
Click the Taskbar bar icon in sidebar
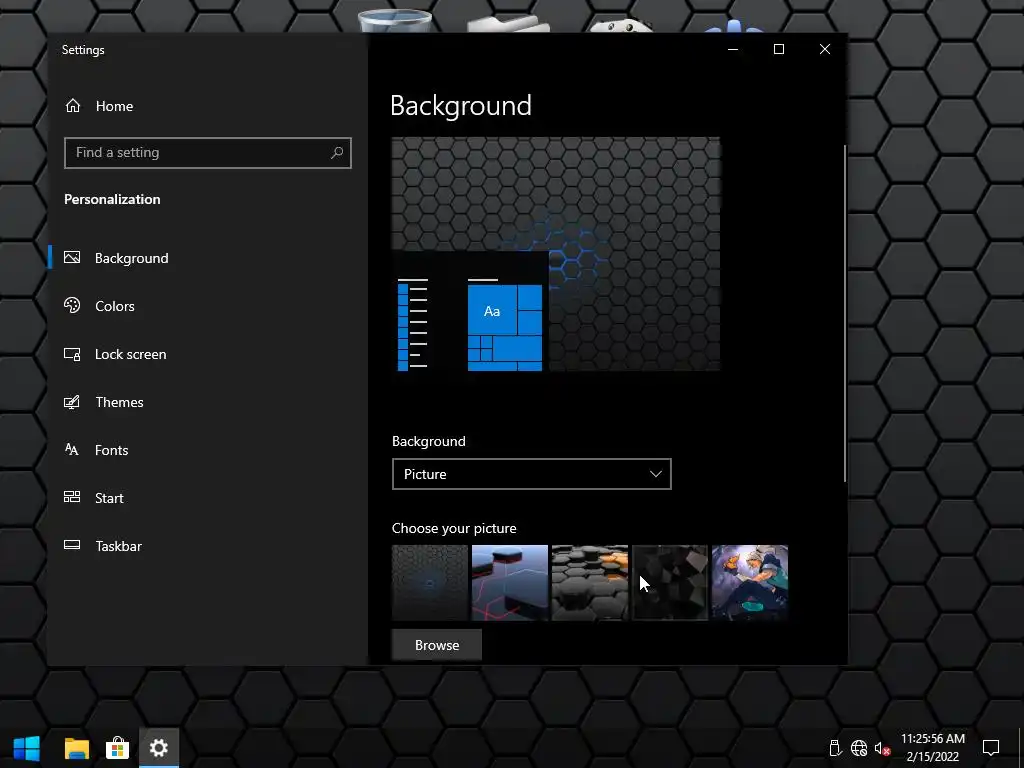(x=72, y=545)
